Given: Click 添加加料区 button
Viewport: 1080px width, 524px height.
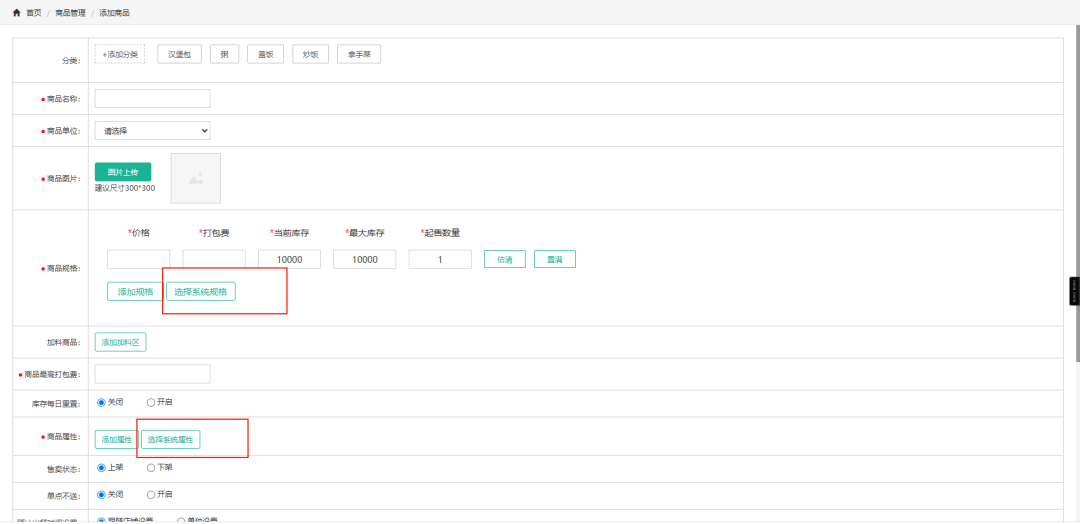Looking at the screenshot, I should tap(120, 343).
